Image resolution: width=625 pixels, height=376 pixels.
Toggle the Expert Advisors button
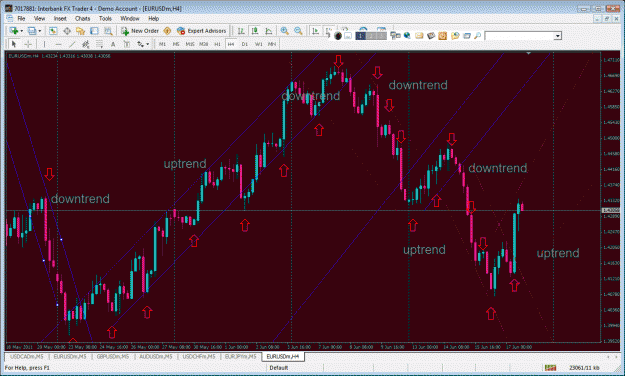click(x=201, y=31)
